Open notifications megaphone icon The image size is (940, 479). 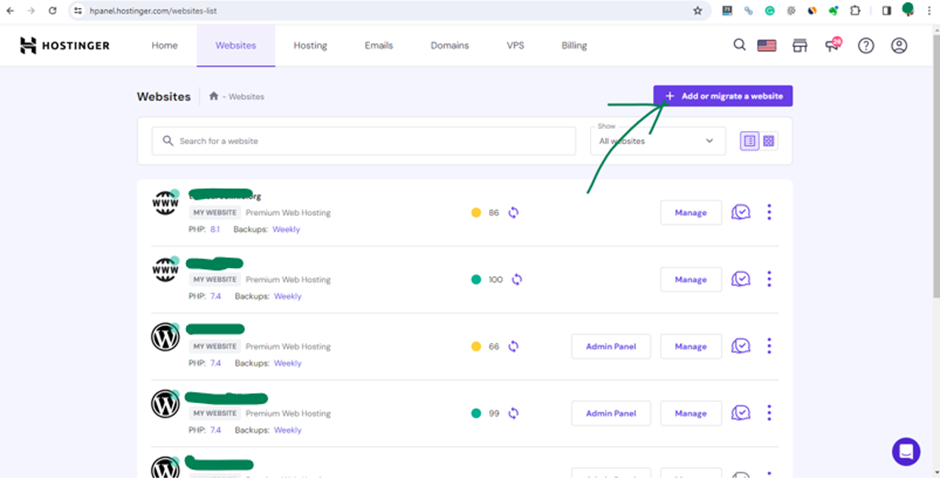point(833,45)
